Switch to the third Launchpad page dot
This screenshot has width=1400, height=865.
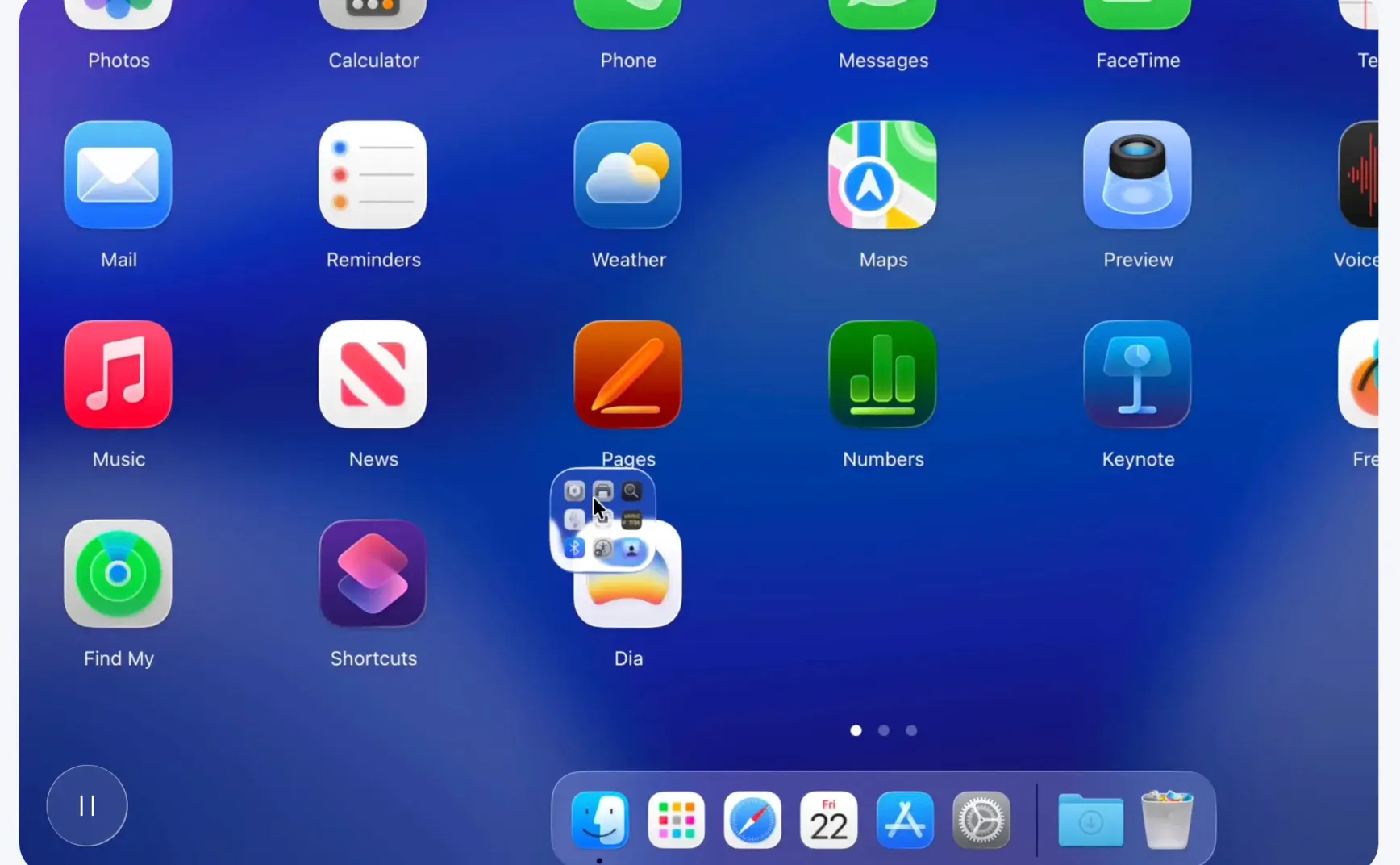[911, 730]
